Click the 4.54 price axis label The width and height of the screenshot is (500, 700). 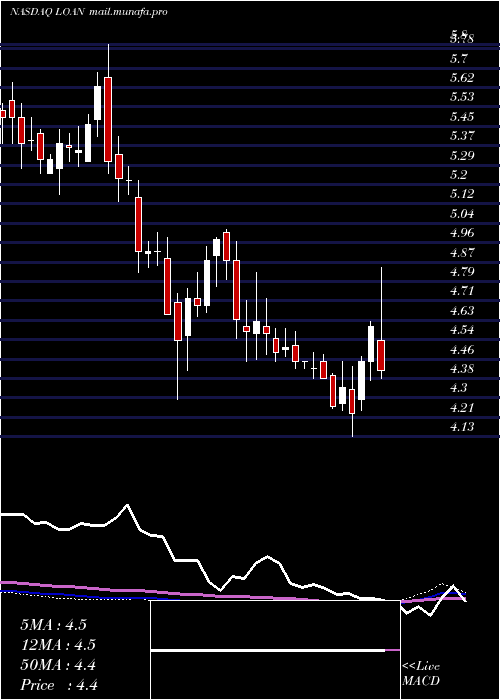tap(462, 330)
